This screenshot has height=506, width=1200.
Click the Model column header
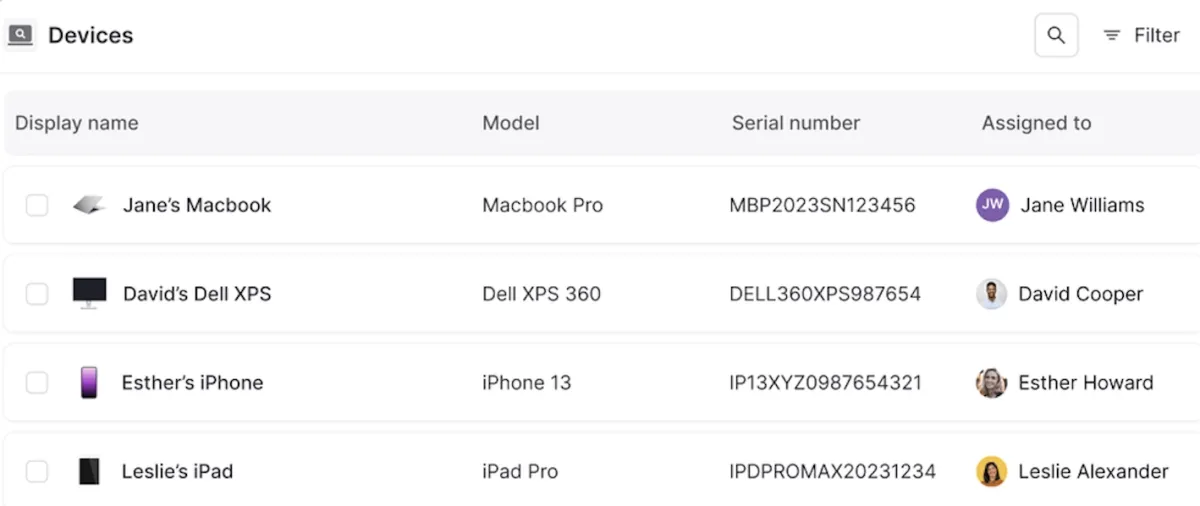(x=511, y=123)
